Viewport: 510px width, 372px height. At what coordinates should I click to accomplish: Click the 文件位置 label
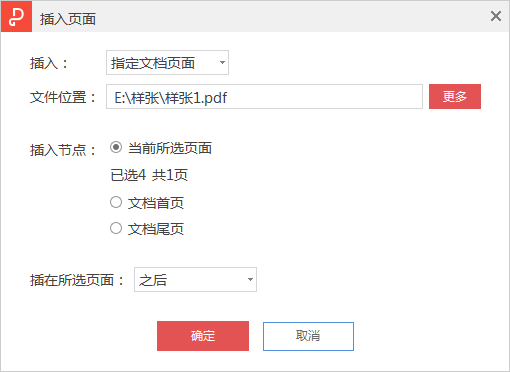coord(63,98)
